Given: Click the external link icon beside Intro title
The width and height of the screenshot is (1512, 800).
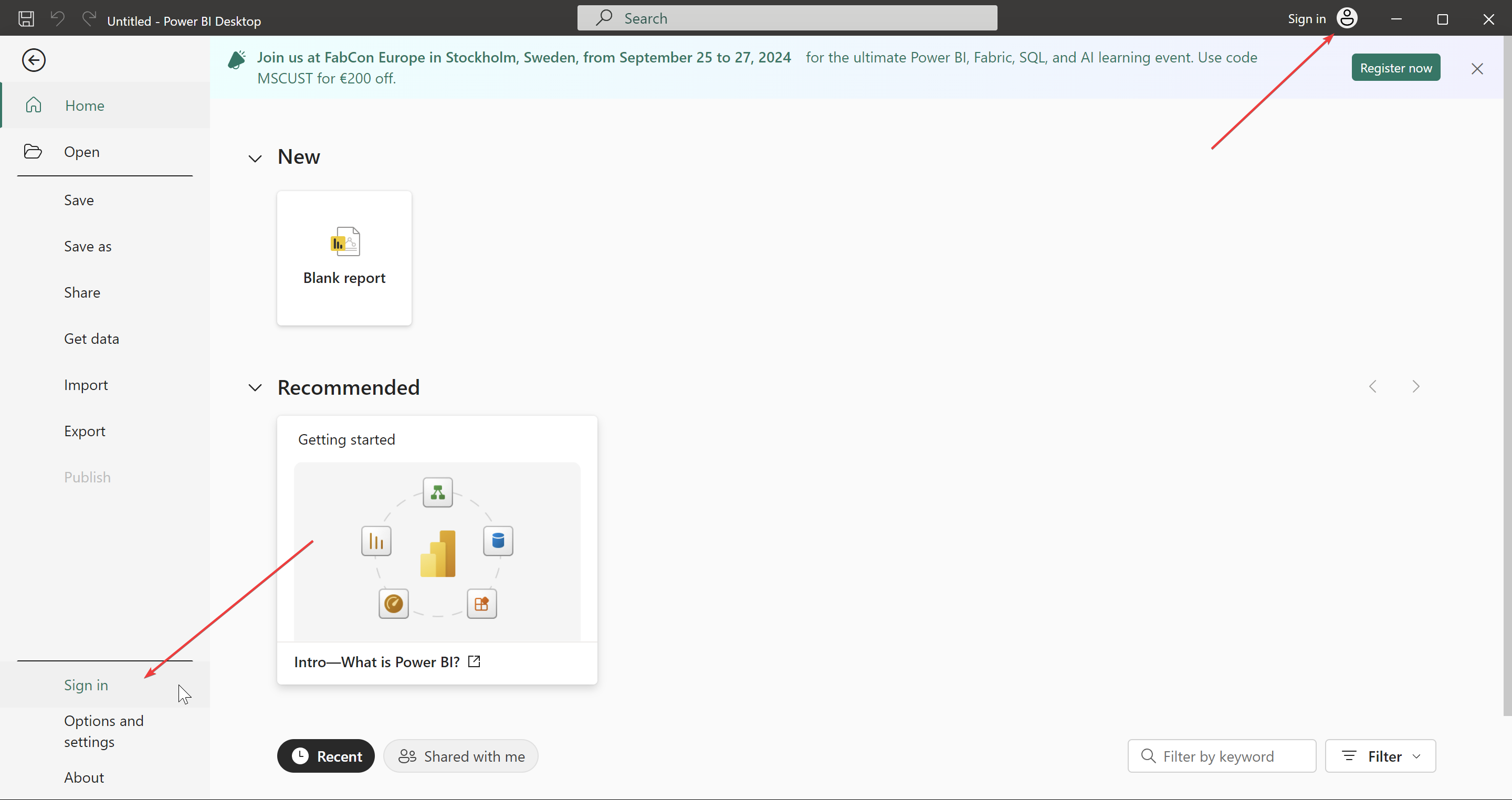Looking at the screenshot, I should click(474, 661).
